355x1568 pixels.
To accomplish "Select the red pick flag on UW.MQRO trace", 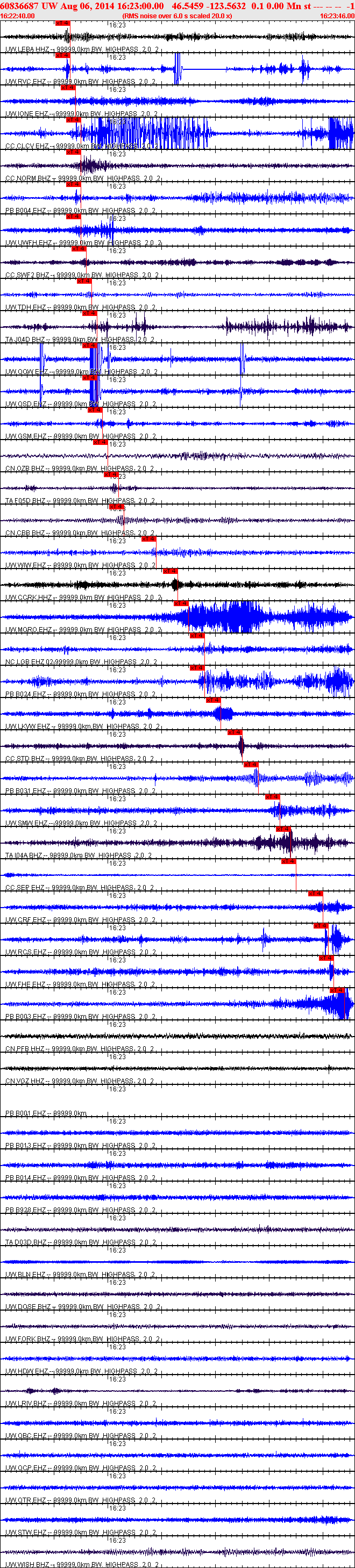I will pyautogui.click(x=181, y=603).
